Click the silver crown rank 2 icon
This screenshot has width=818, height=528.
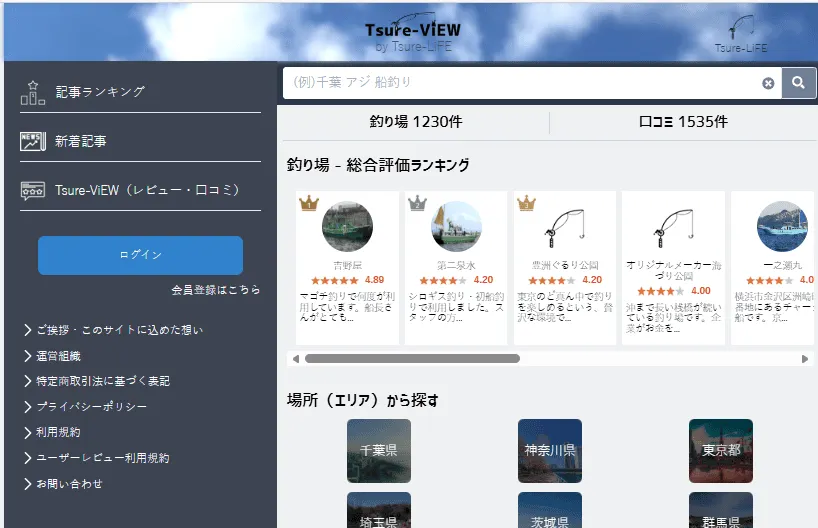click(417, 202)
